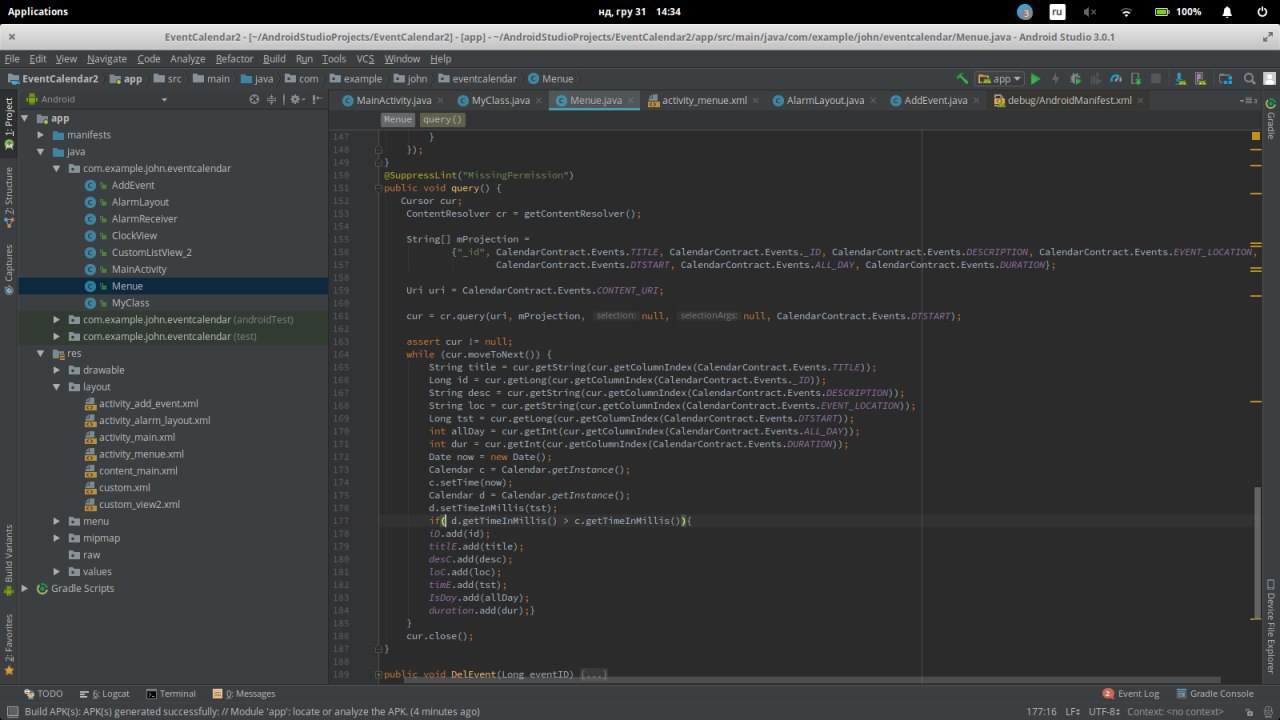Collapse all in Project panel
This screenshot has height=720, width=1280.
tap(271, 100)
